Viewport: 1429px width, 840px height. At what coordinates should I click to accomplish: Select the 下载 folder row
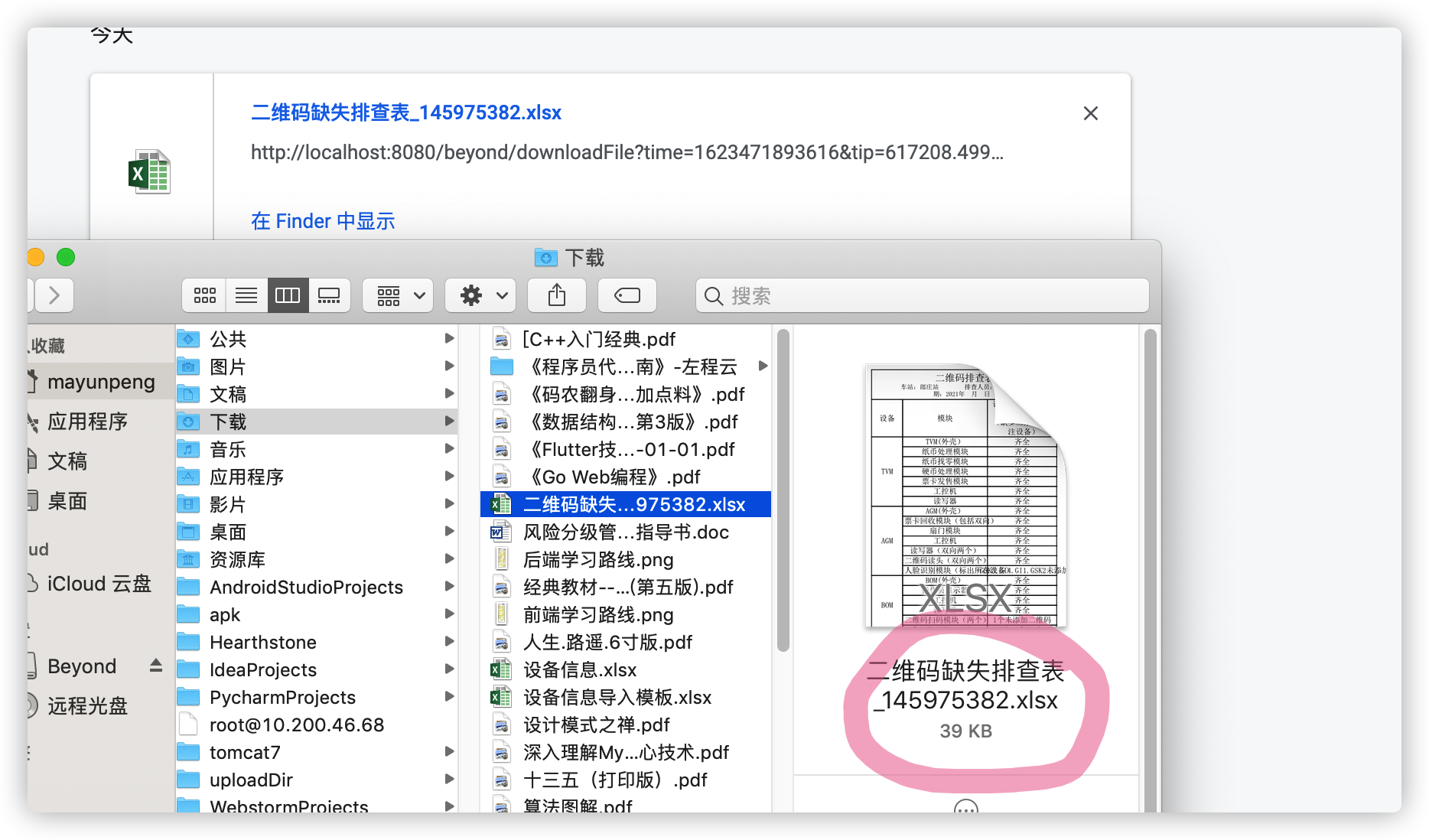317,422
